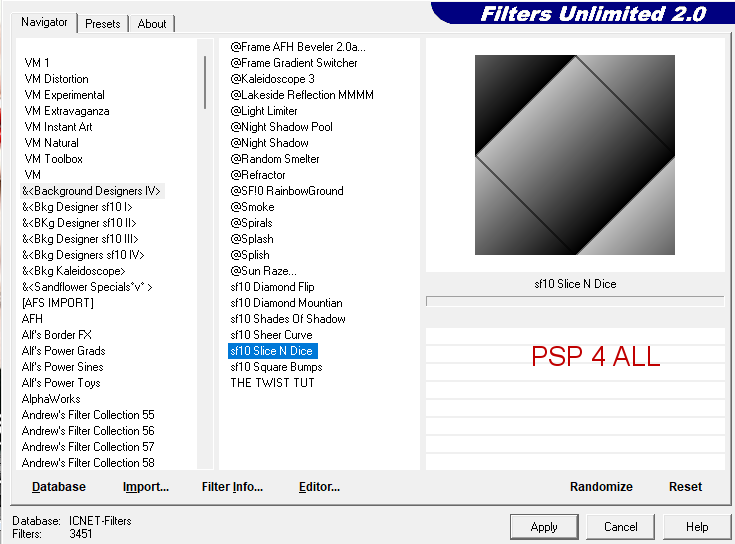Click the category list scrollbar
Screen dimensions: 735x544
point(205,250)
